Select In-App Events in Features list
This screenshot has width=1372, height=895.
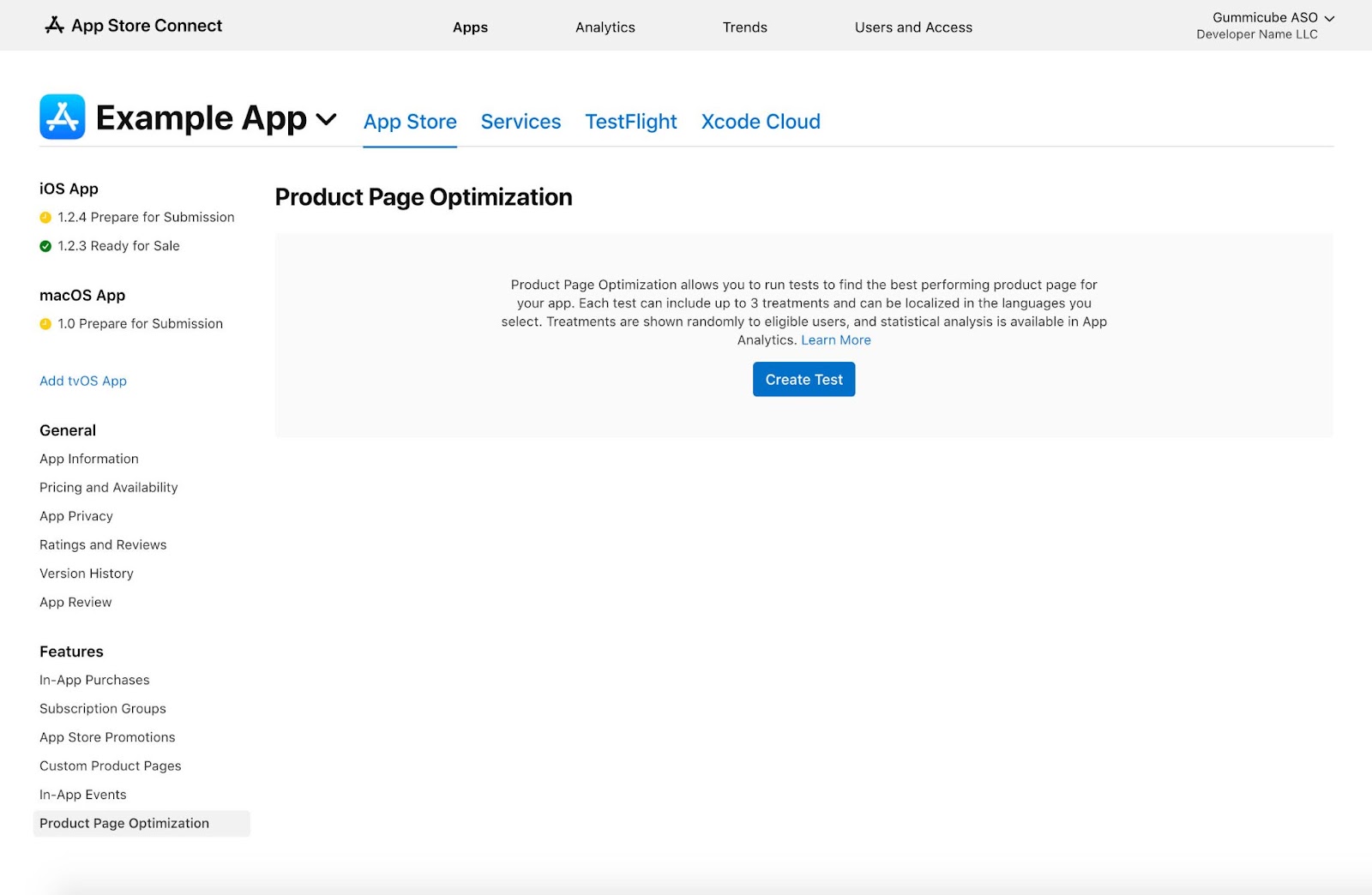click(82, 795)
